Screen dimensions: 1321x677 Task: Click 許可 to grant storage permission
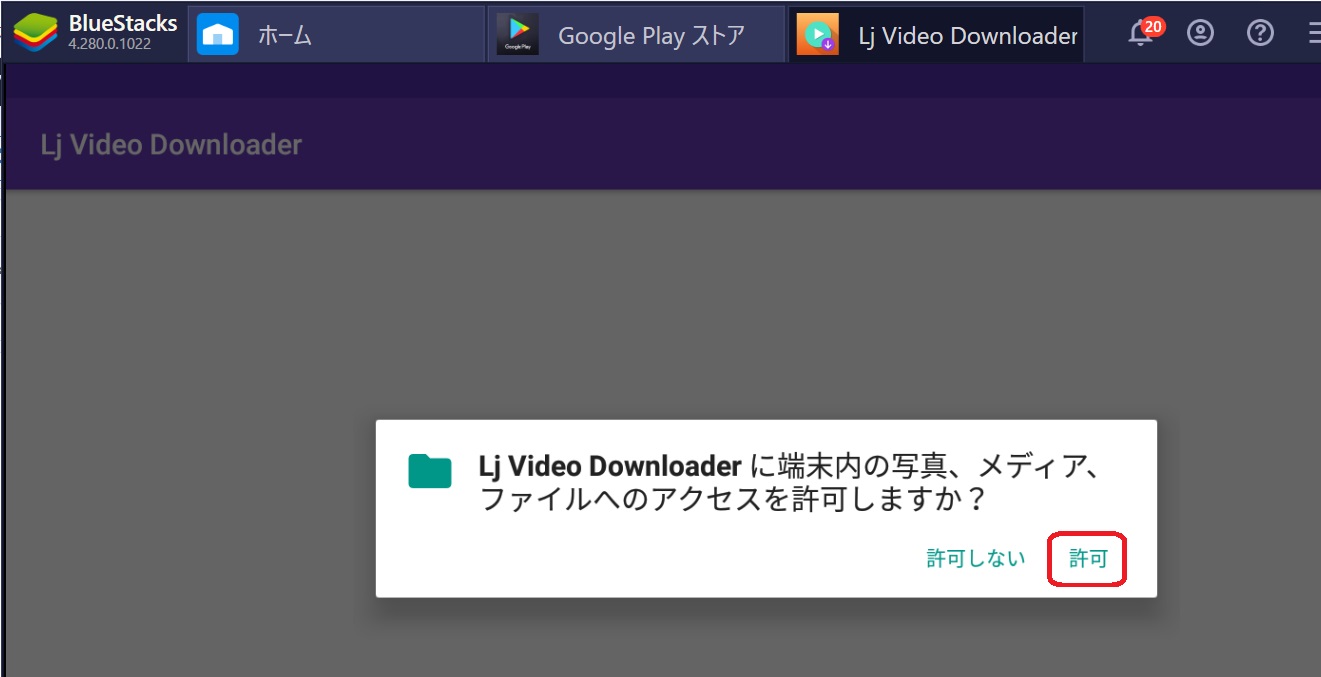tap(1086, 558)
